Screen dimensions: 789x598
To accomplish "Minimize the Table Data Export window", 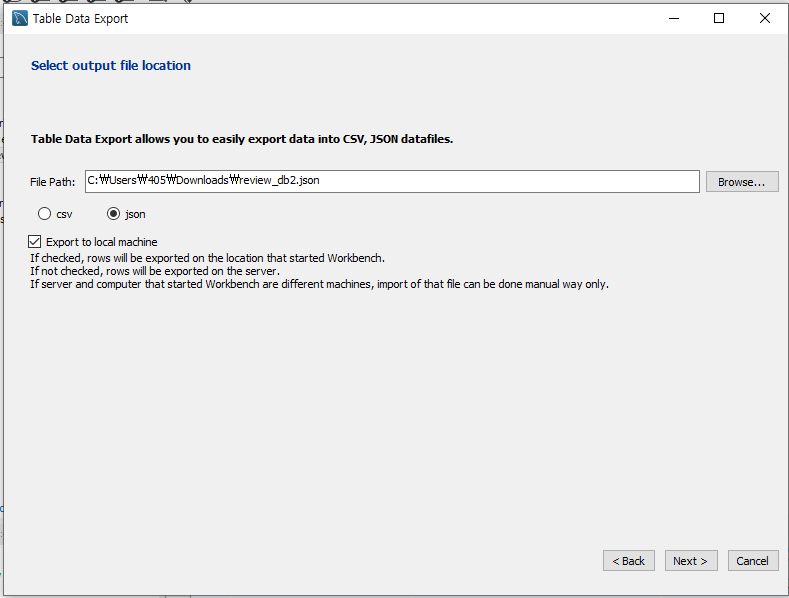I will 674,19.
